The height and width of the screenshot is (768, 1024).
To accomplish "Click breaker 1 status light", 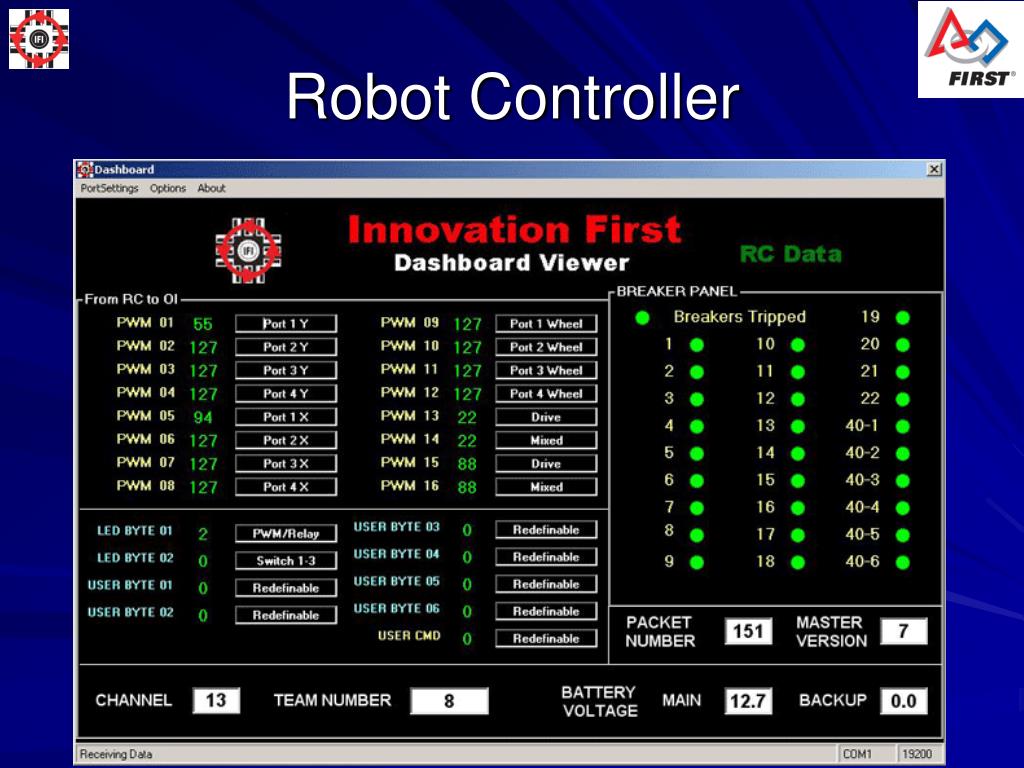I will (697, 345).
